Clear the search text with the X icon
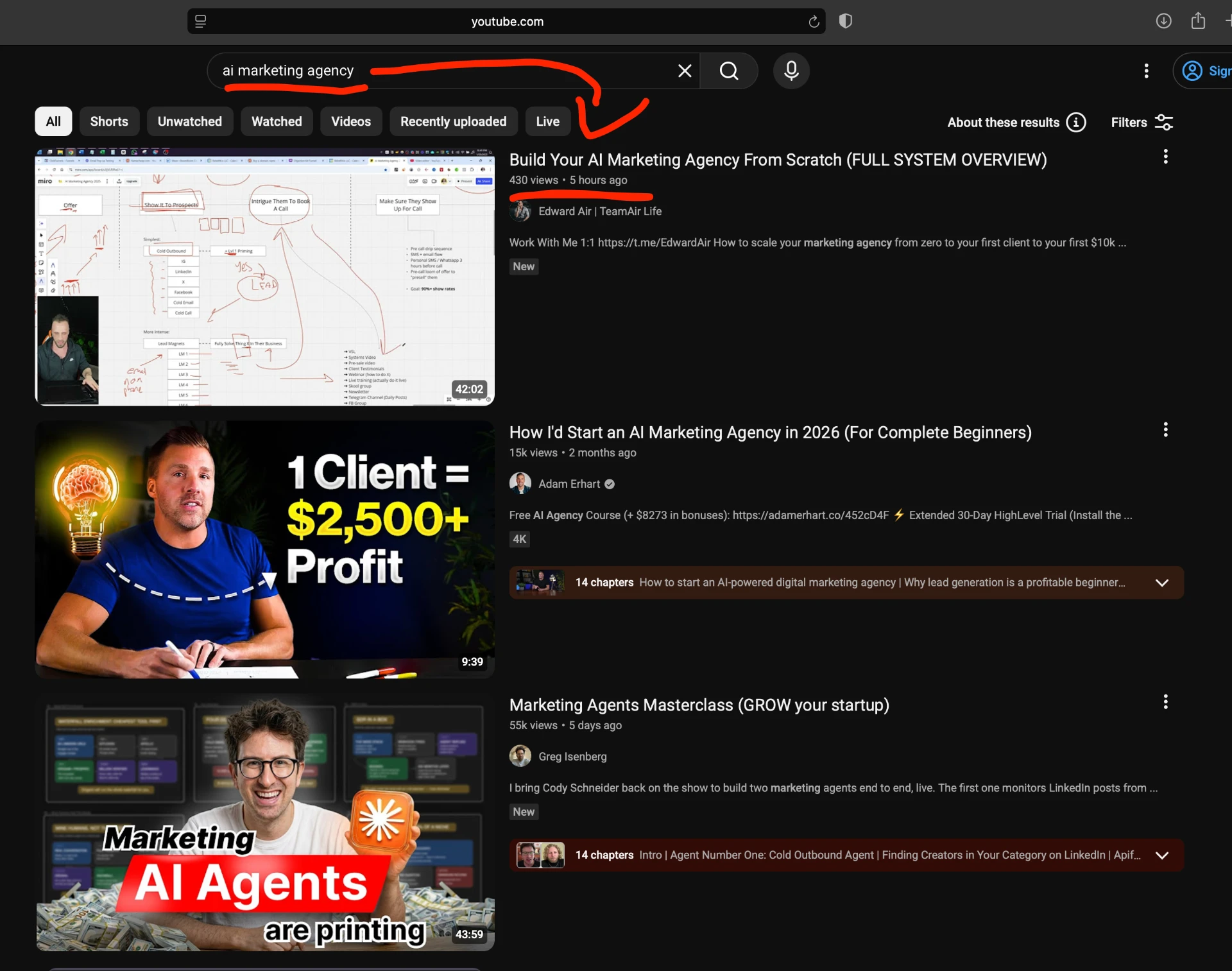Screen dimensions: 1232x971 [685, 71]
